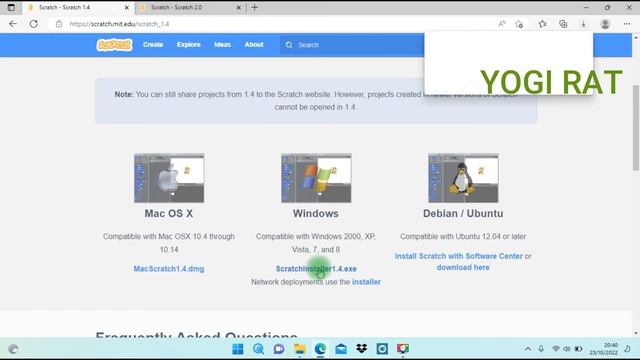Open browser collections icon
This screenshot has height=360, width=640.
pyautogui.click(x=563, y=24)
